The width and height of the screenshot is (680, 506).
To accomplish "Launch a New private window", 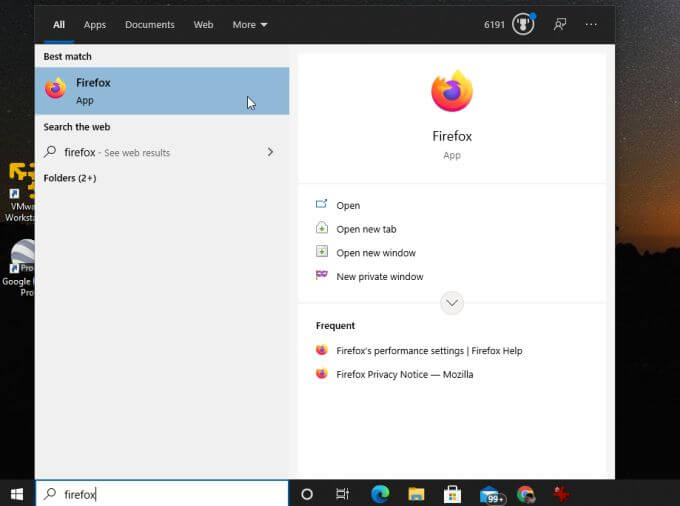I will pos(379,277).
